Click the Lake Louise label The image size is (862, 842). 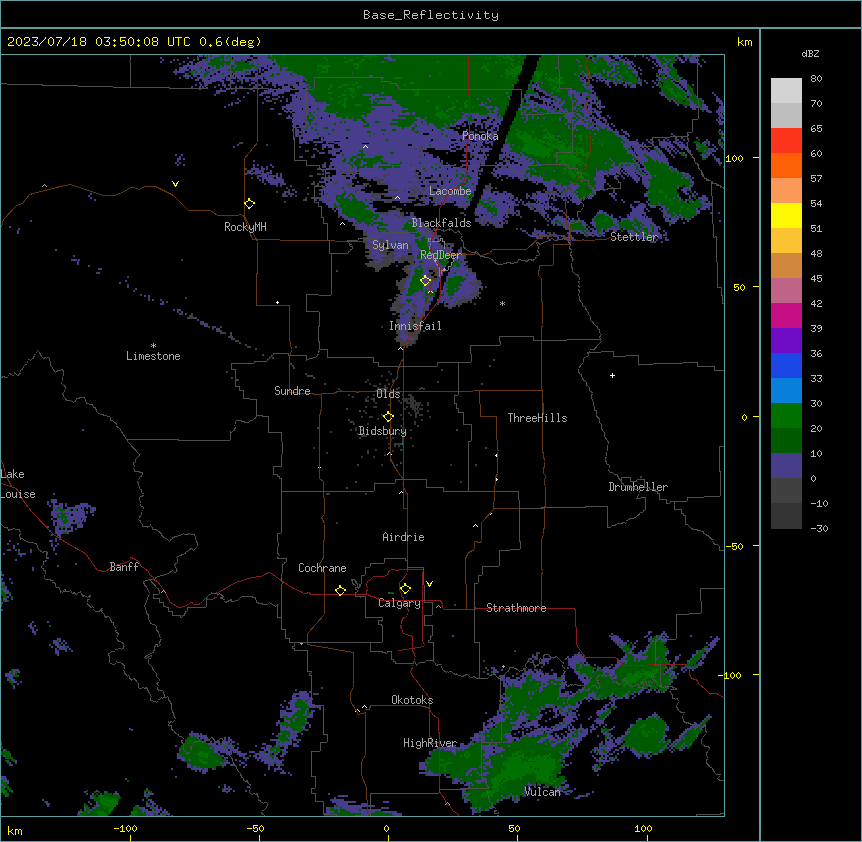click(x=18, y=484)
